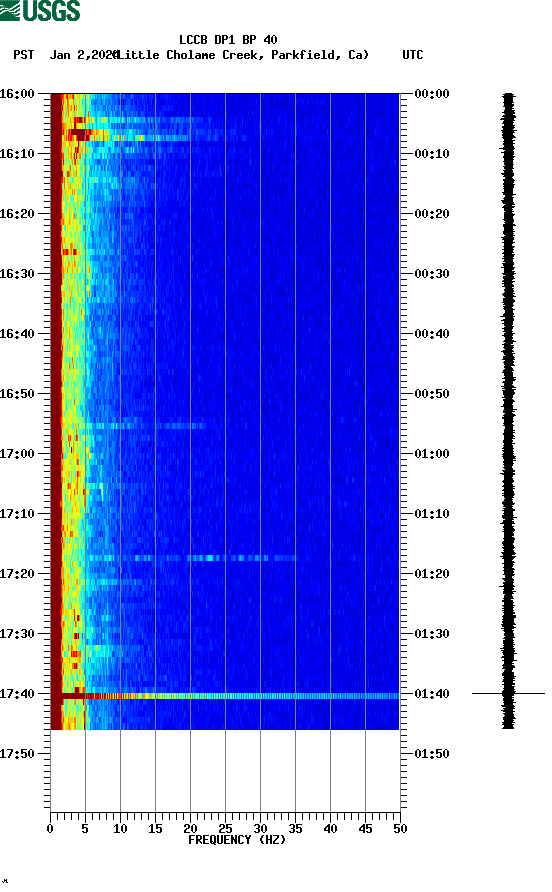
Task: Click the '16:50' PST time label
Action: pyautogui.click(x=17, y=394)
